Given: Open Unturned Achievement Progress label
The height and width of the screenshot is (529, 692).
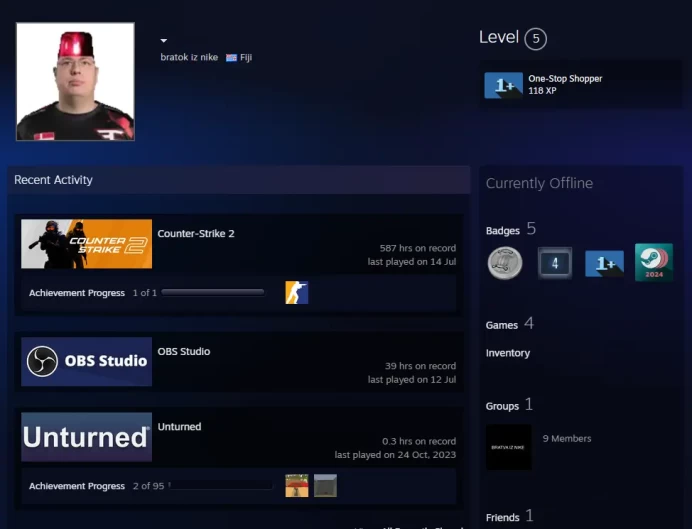Looking at the screenshot, I should coord(77,486).
